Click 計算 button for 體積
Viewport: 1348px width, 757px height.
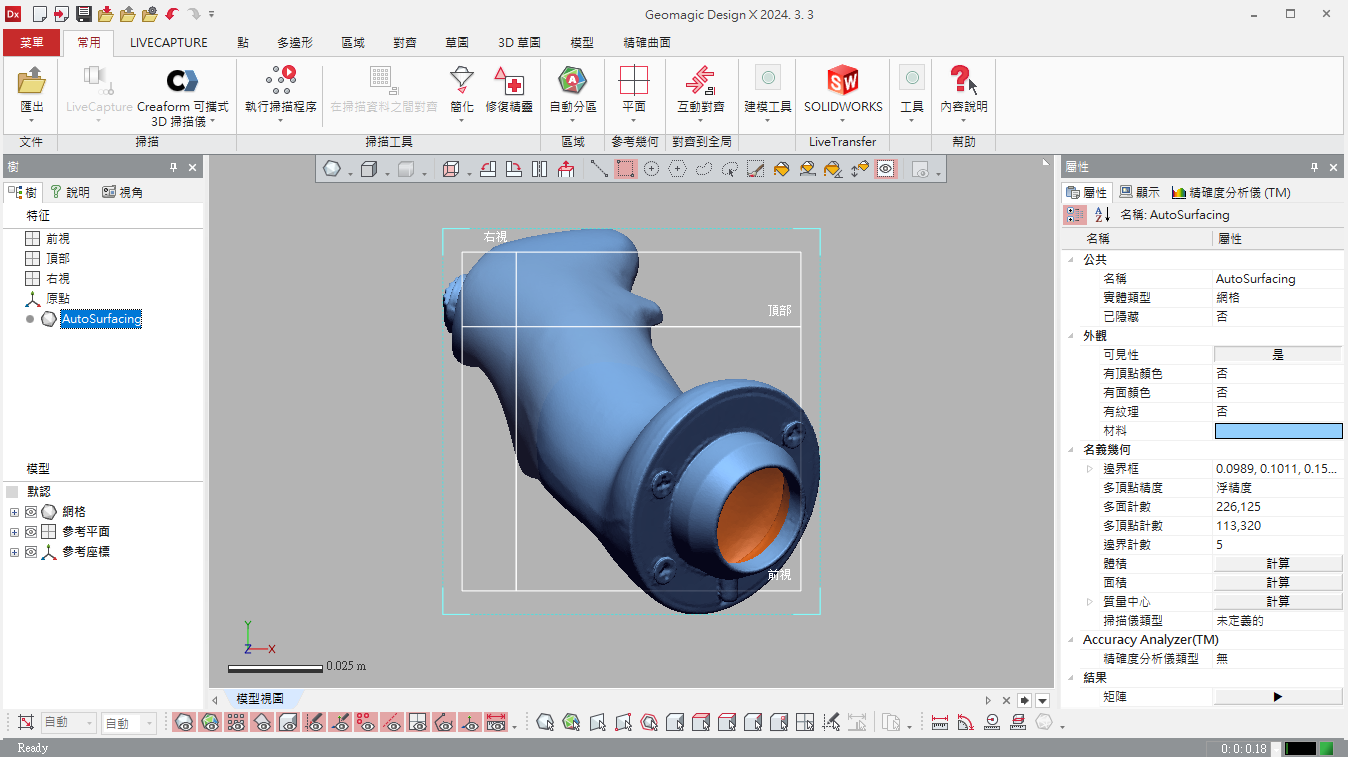point(1278,563)
